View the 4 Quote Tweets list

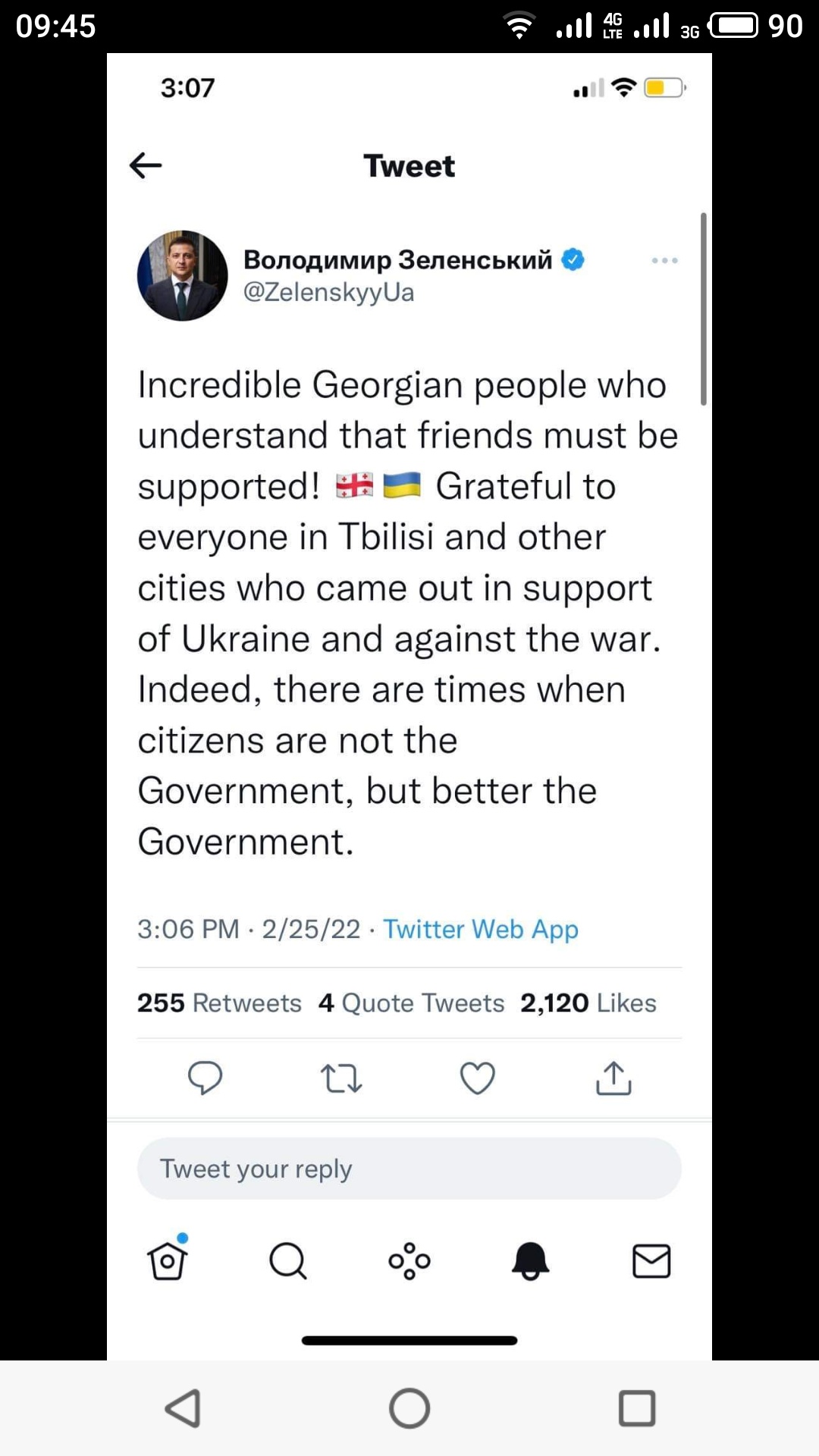coord(411,1003)
